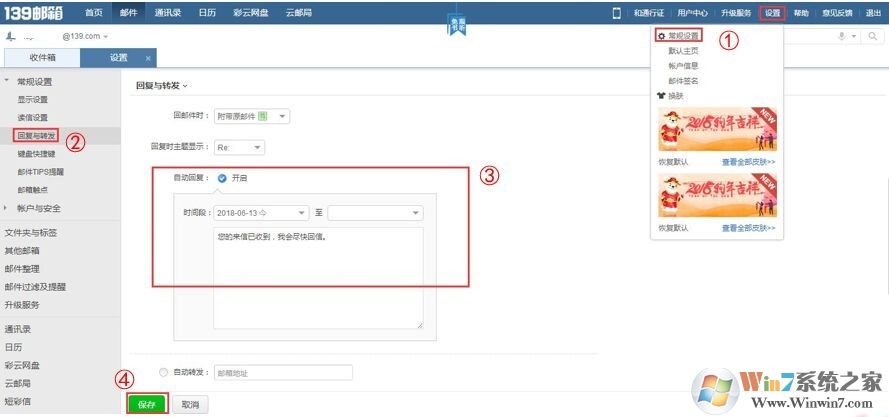Viewport: 889px width, 417px height.
Task: Open the 回复时主题显示 Re: dropdown
Action: coord(239,147)
